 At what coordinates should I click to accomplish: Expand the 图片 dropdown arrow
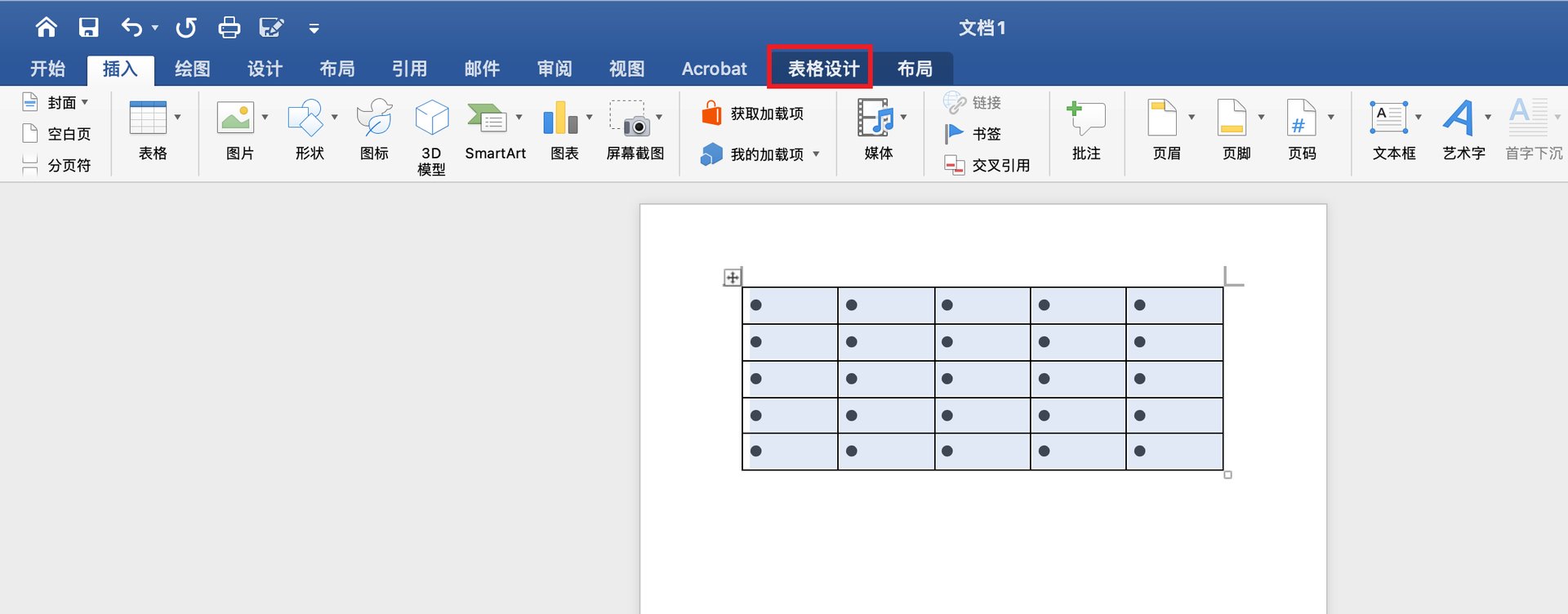click(265, 118)
